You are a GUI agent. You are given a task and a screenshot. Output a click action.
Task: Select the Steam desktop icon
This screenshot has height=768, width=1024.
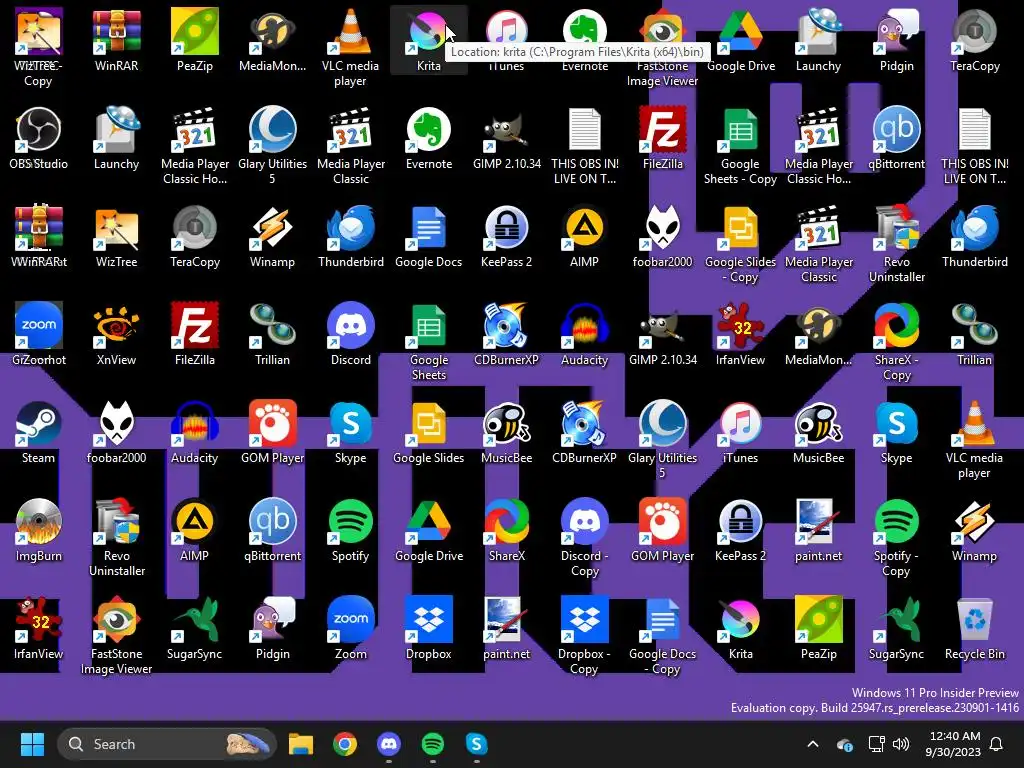click(39, 432)
